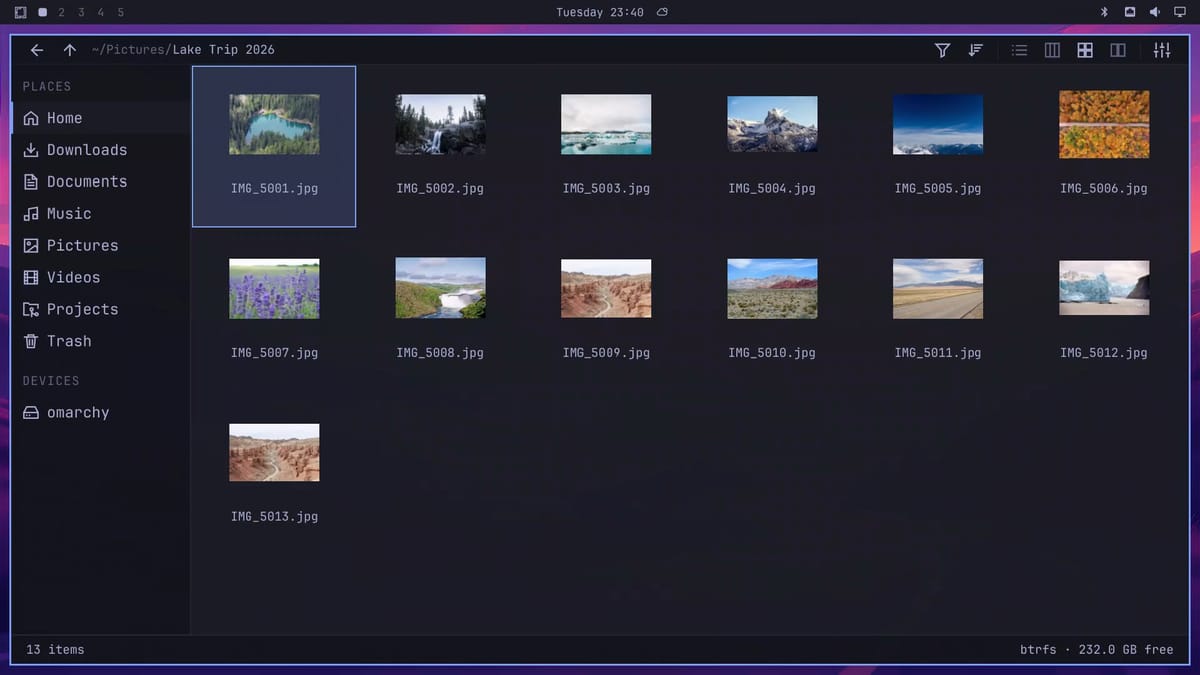Switch to workspace 3
Image resolution: width=1200 pixels, height=675 pixels.
click(x=82, y=13)
